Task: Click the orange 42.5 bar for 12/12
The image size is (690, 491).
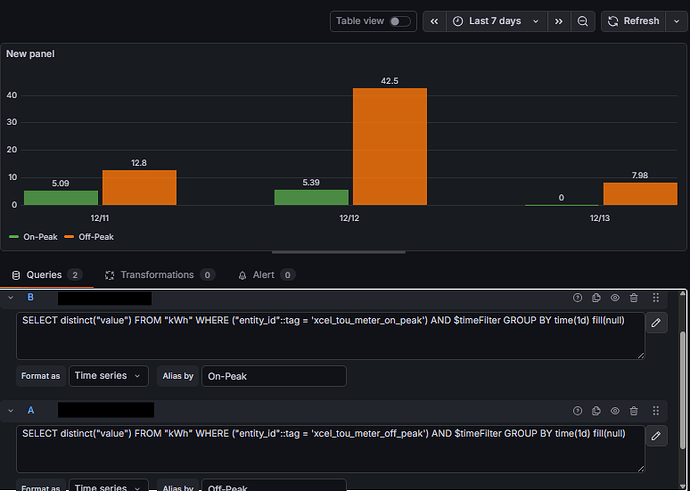Action: coord(390,147)
